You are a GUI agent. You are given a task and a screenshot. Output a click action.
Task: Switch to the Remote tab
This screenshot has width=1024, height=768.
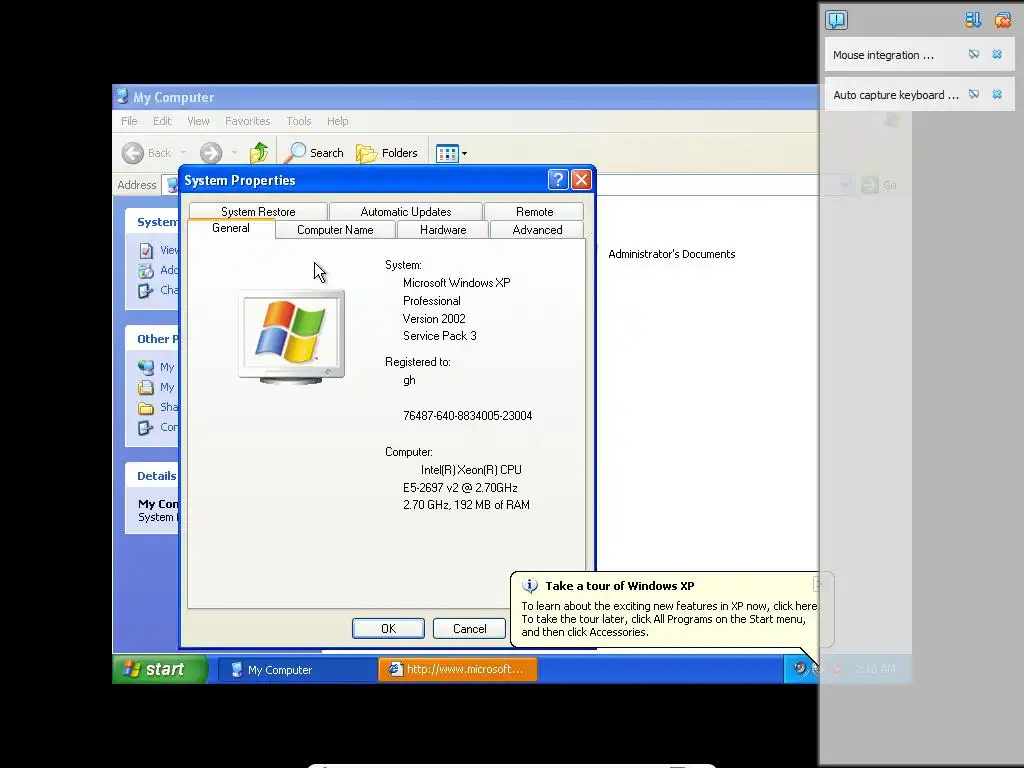click(534, 212)
